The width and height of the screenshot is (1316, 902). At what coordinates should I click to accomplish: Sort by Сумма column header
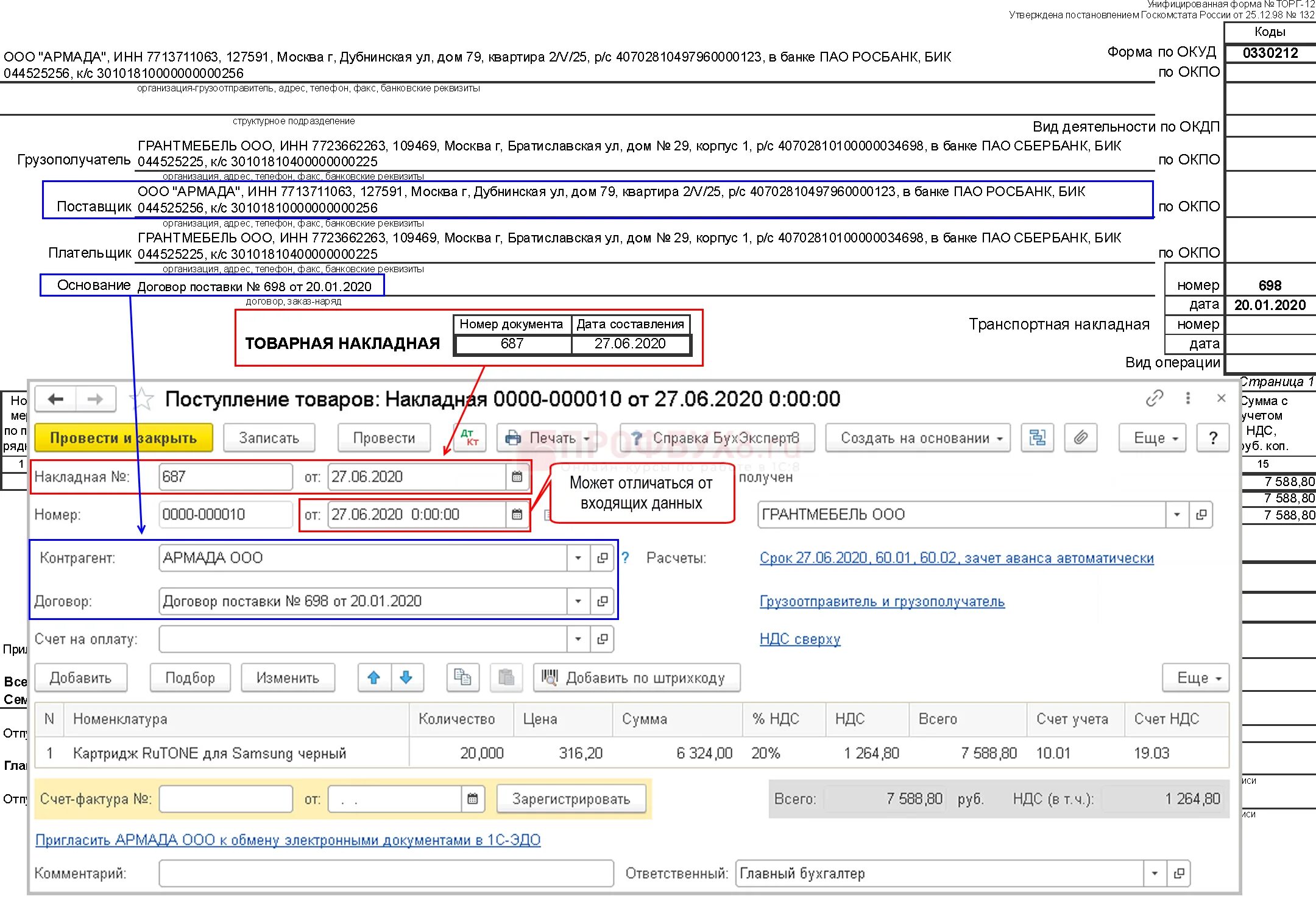point(677,719)
